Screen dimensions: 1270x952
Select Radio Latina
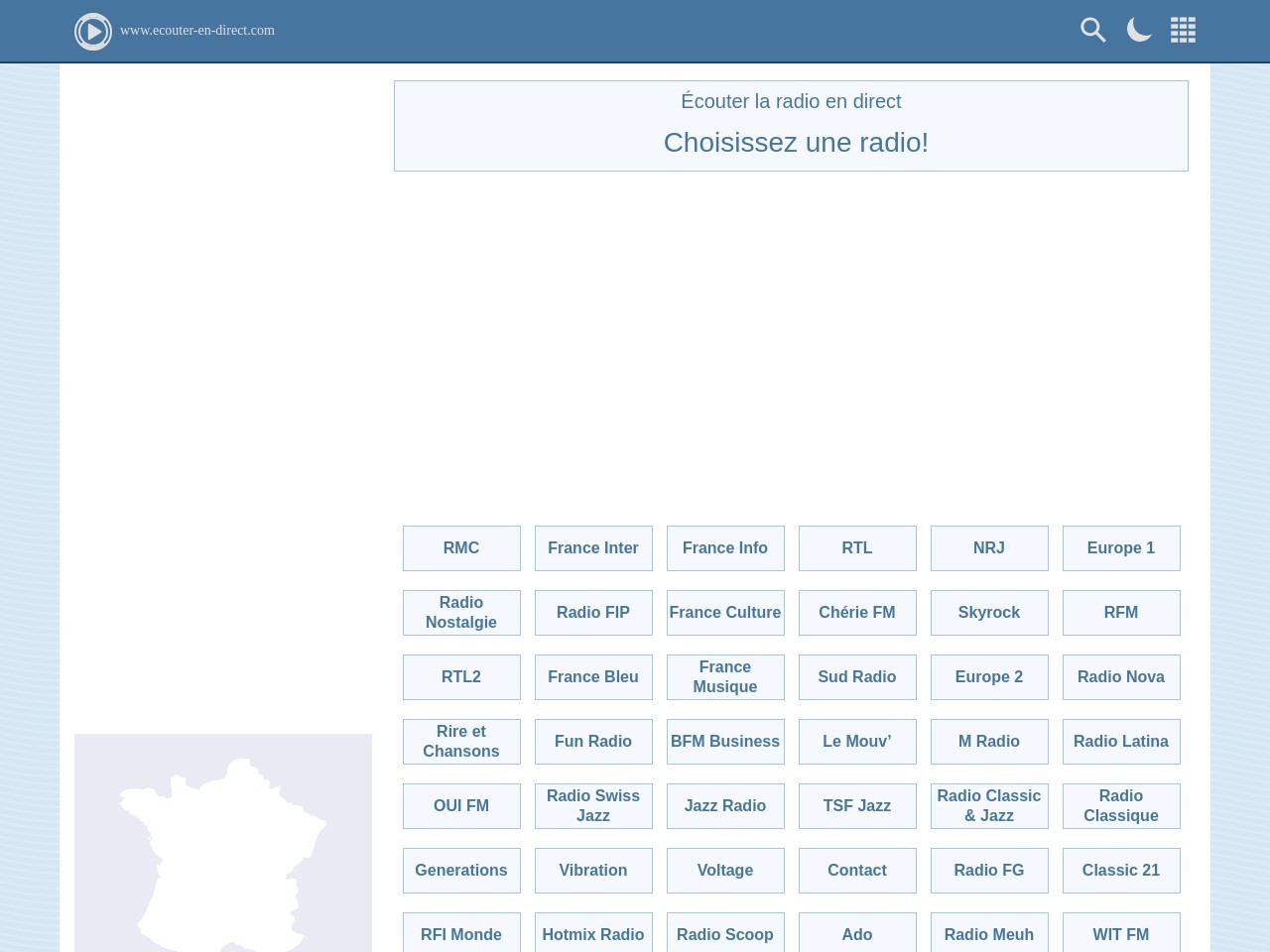pyautogui.click(x=1121, y=742)
